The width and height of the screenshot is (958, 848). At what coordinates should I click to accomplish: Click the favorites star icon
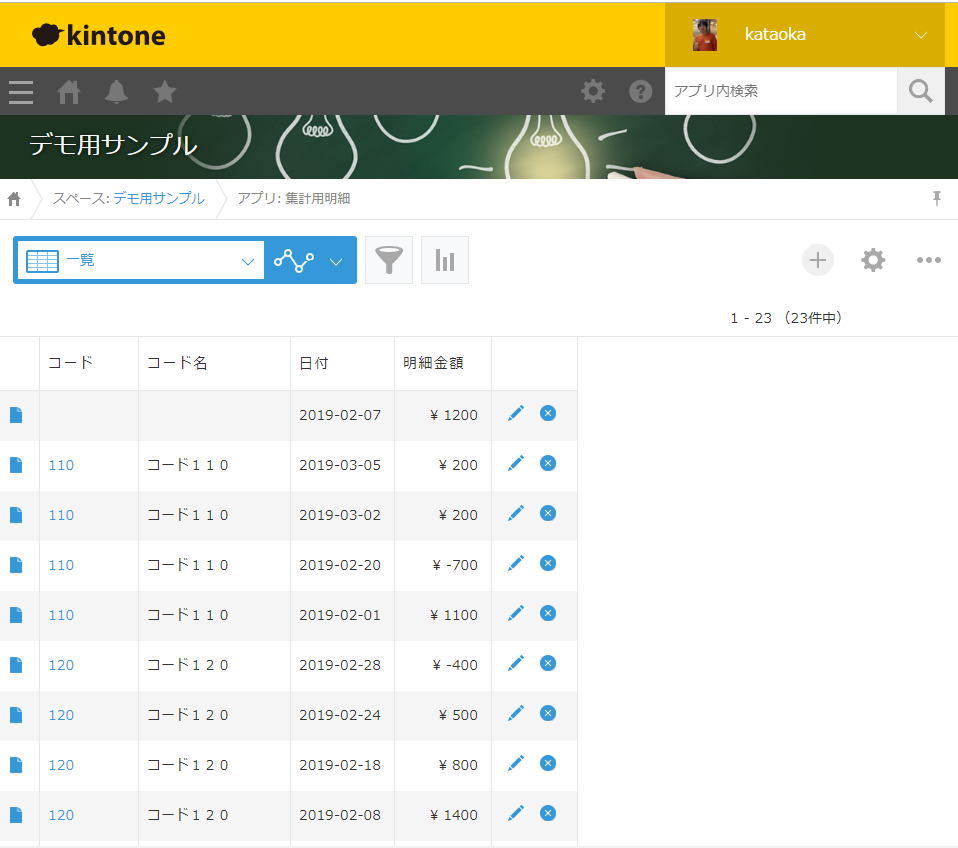point(164,91)
